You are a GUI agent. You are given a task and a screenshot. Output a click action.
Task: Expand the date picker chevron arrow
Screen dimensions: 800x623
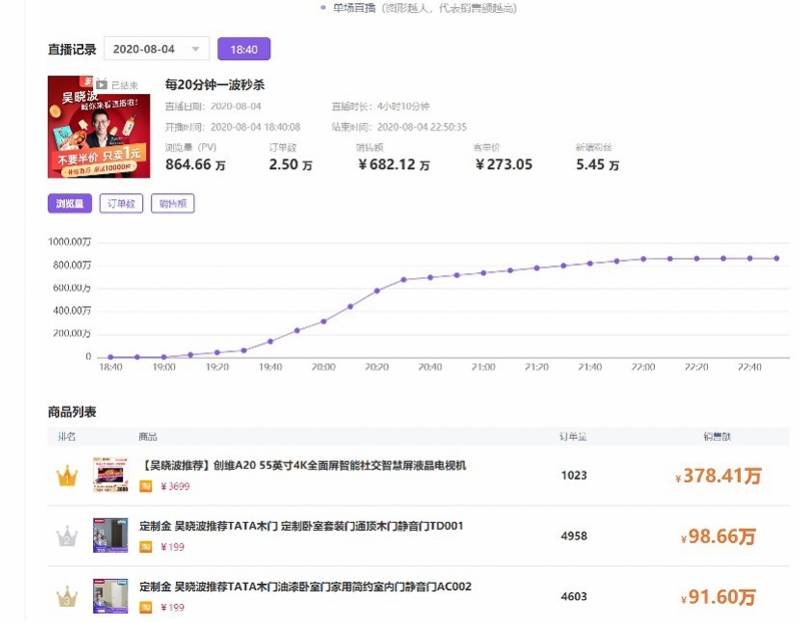point(198,47)
